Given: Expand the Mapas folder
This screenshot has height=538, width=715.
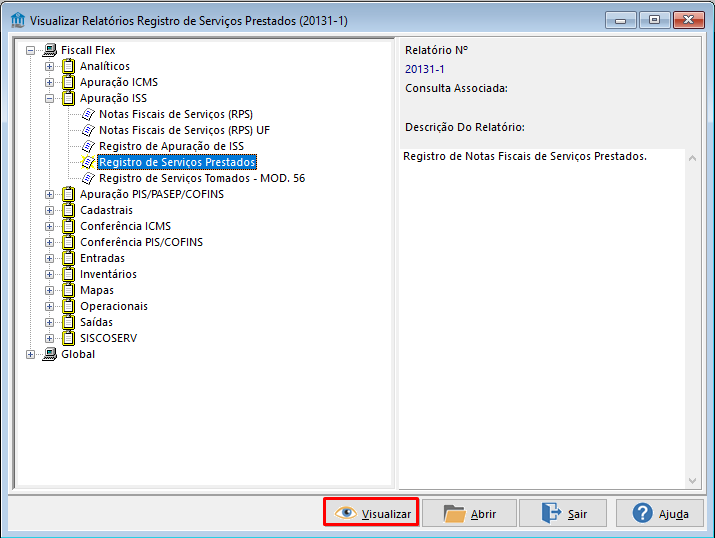Looking at the screenshot, I should pyautogui.click(x=50, y=290).
